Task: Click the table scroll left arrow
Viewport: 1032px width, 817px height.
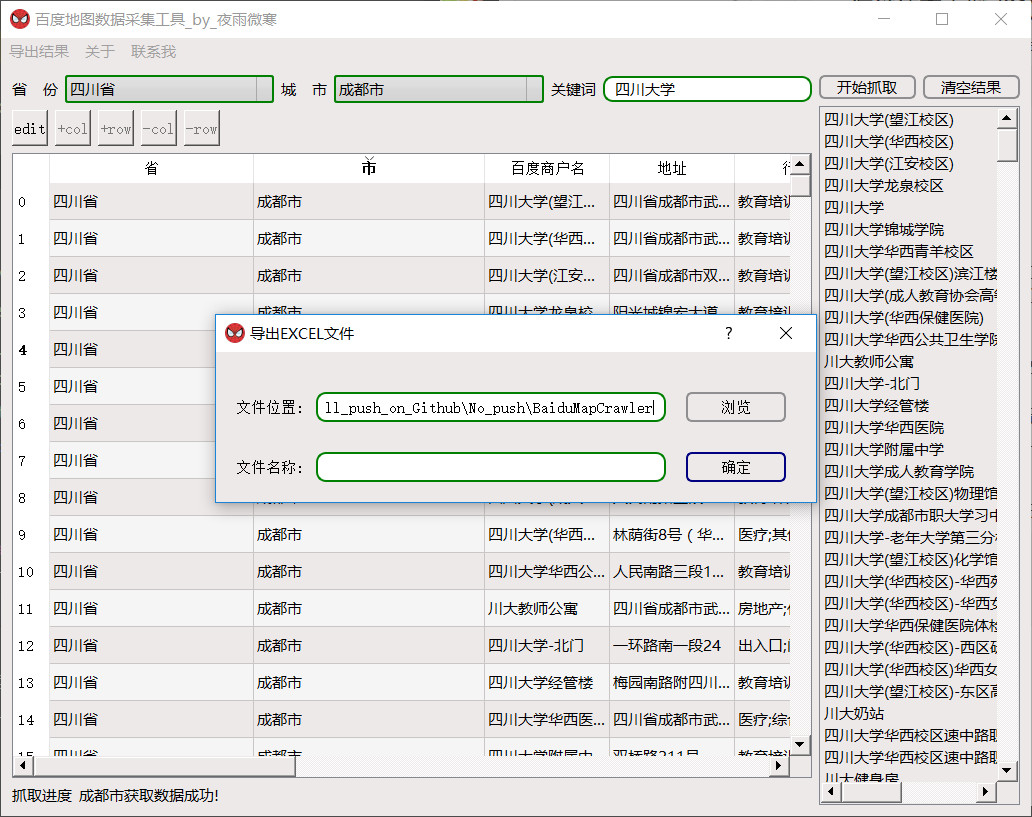Action: (23, 766)
